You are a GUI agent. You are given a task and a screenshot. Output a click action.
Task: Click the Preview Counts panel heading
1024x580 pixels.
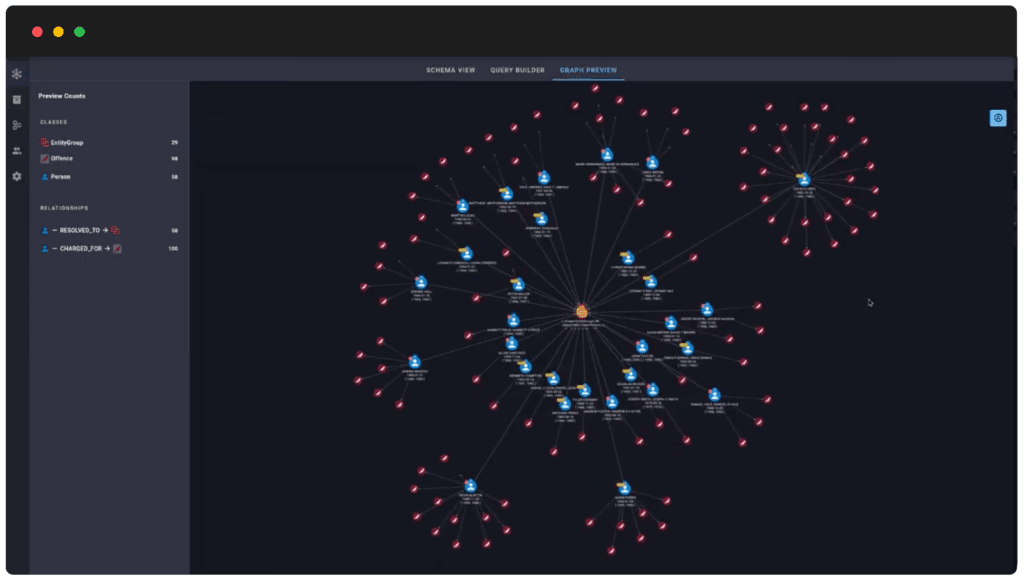[x=62, y=96]
